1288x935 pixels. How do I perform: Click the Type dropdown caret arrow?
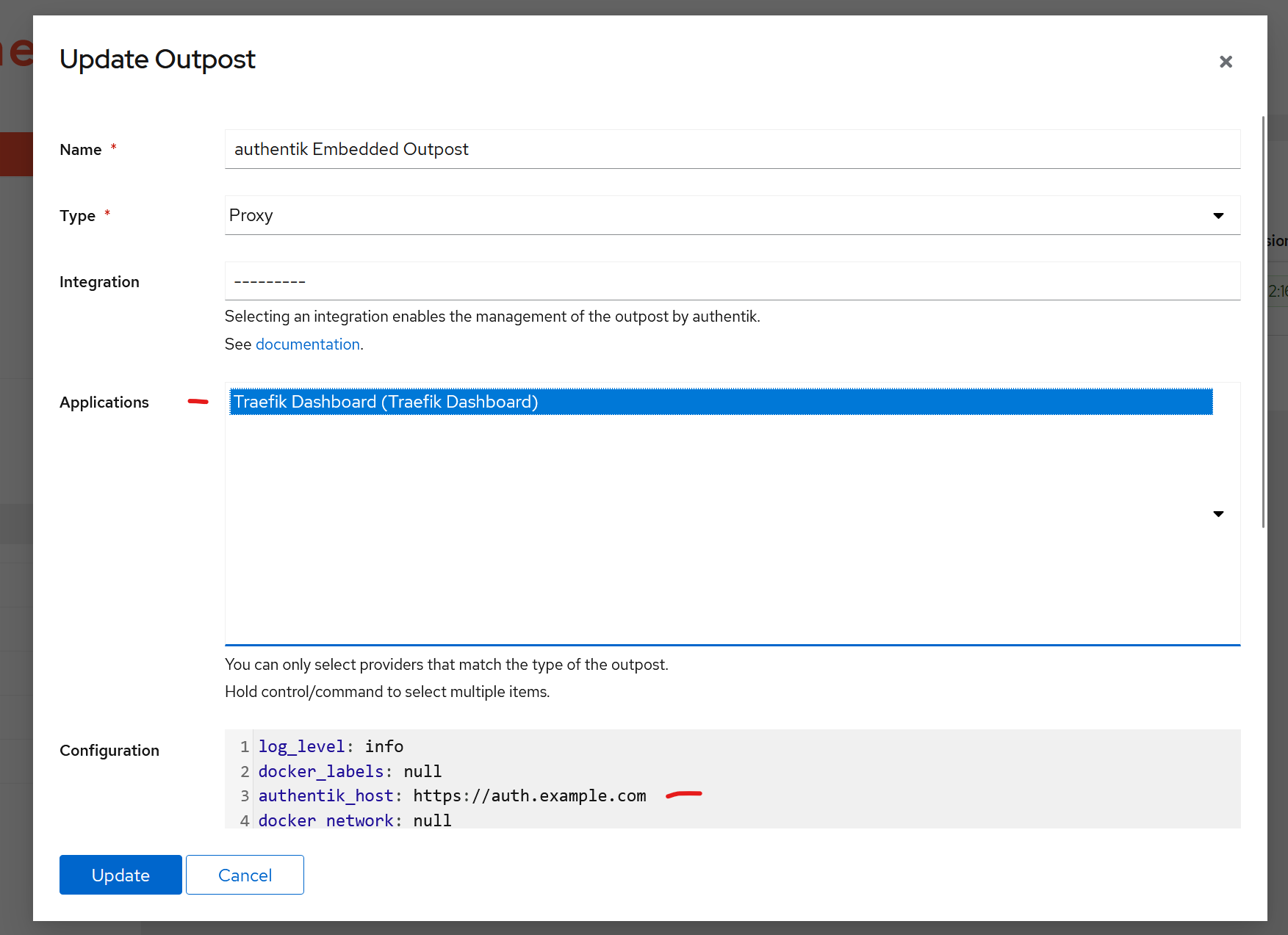click(1218, 216)
